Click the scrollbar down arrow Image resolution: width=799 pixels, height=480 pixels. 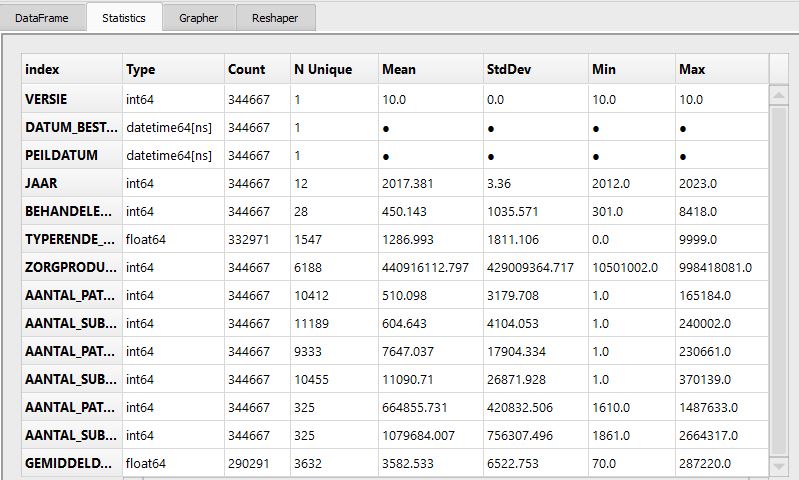[x=778, y=466]
